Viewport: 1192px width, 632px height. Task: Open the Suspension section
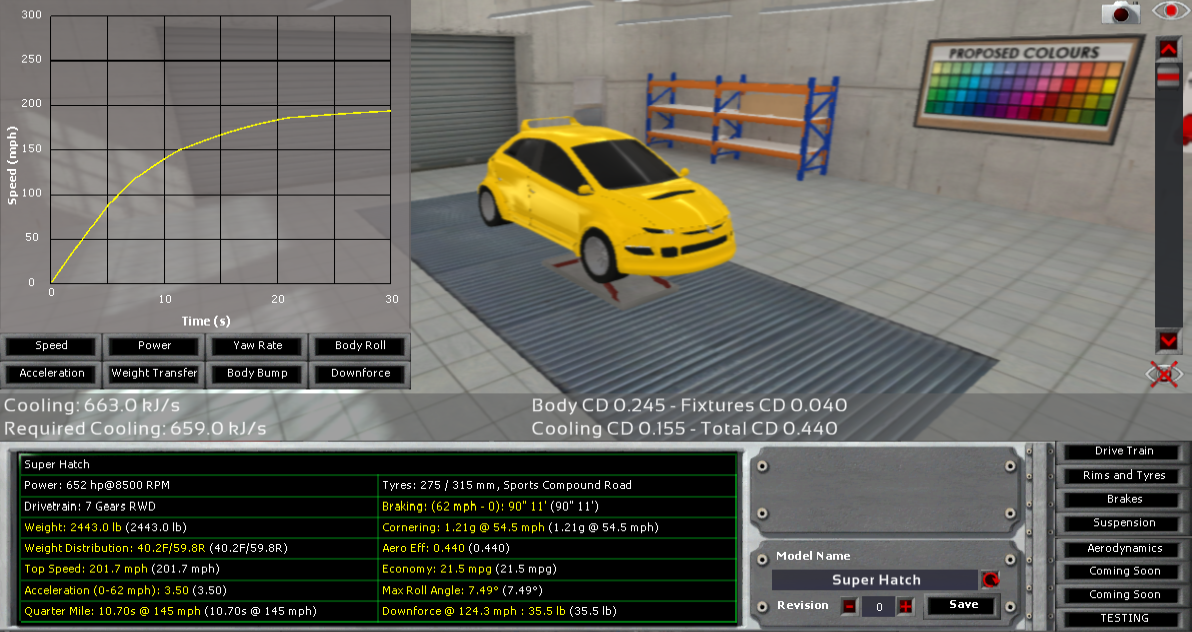[x=1124, y=523]
